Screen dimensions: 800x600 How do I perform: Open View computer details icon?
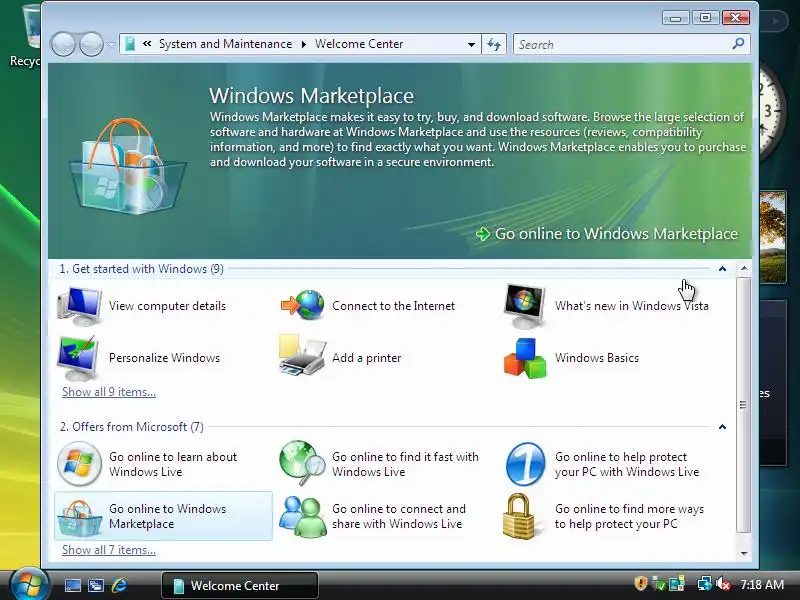point(79,306)
